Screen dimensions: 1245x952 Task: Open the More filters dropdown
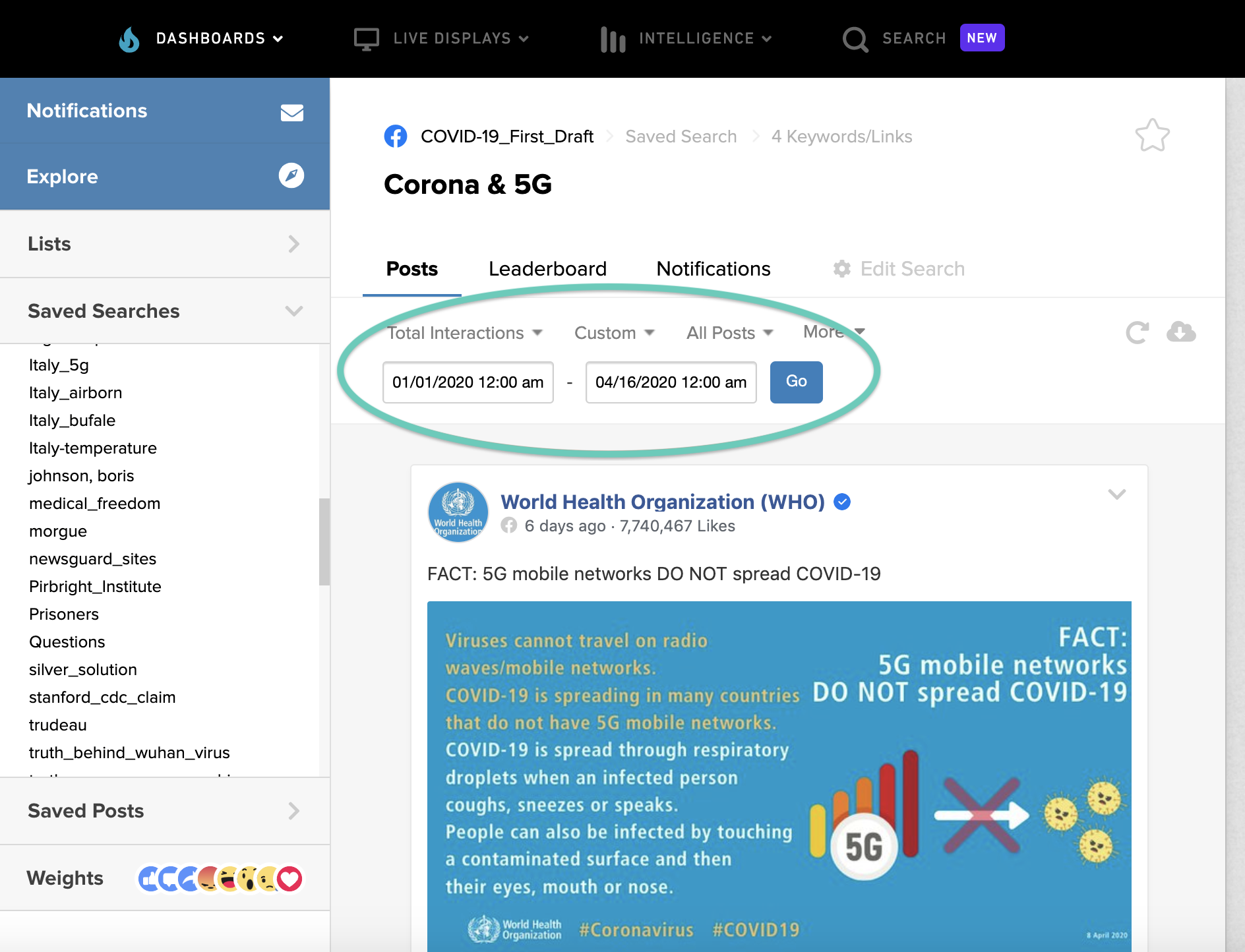click(x=834, y=332)
